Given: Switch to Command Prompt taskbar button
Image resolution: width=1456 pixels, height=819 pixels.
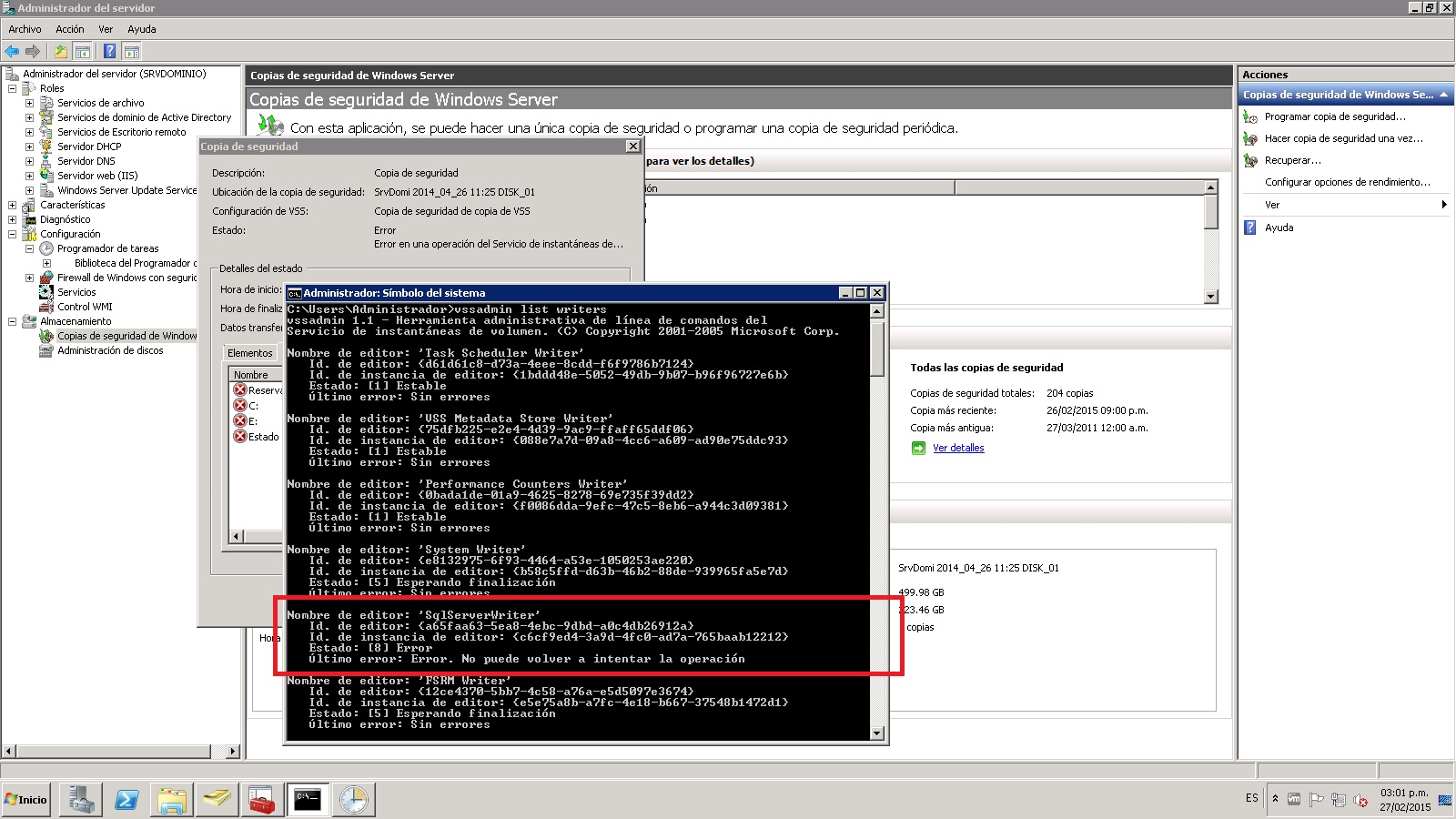Looking at the screenshot, I should 308,800.
